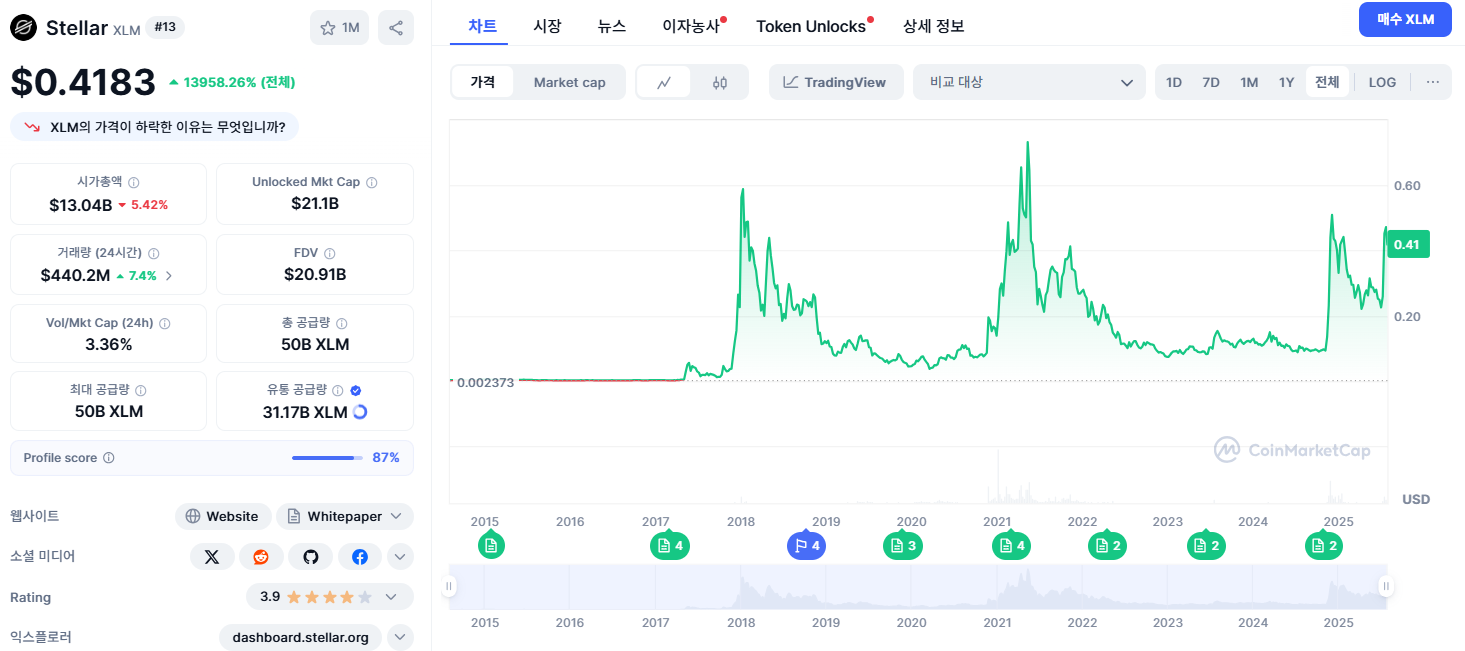1465x651 pixels.
Task: Open the X (Twitter) social link
Action: tap(212, 557)
